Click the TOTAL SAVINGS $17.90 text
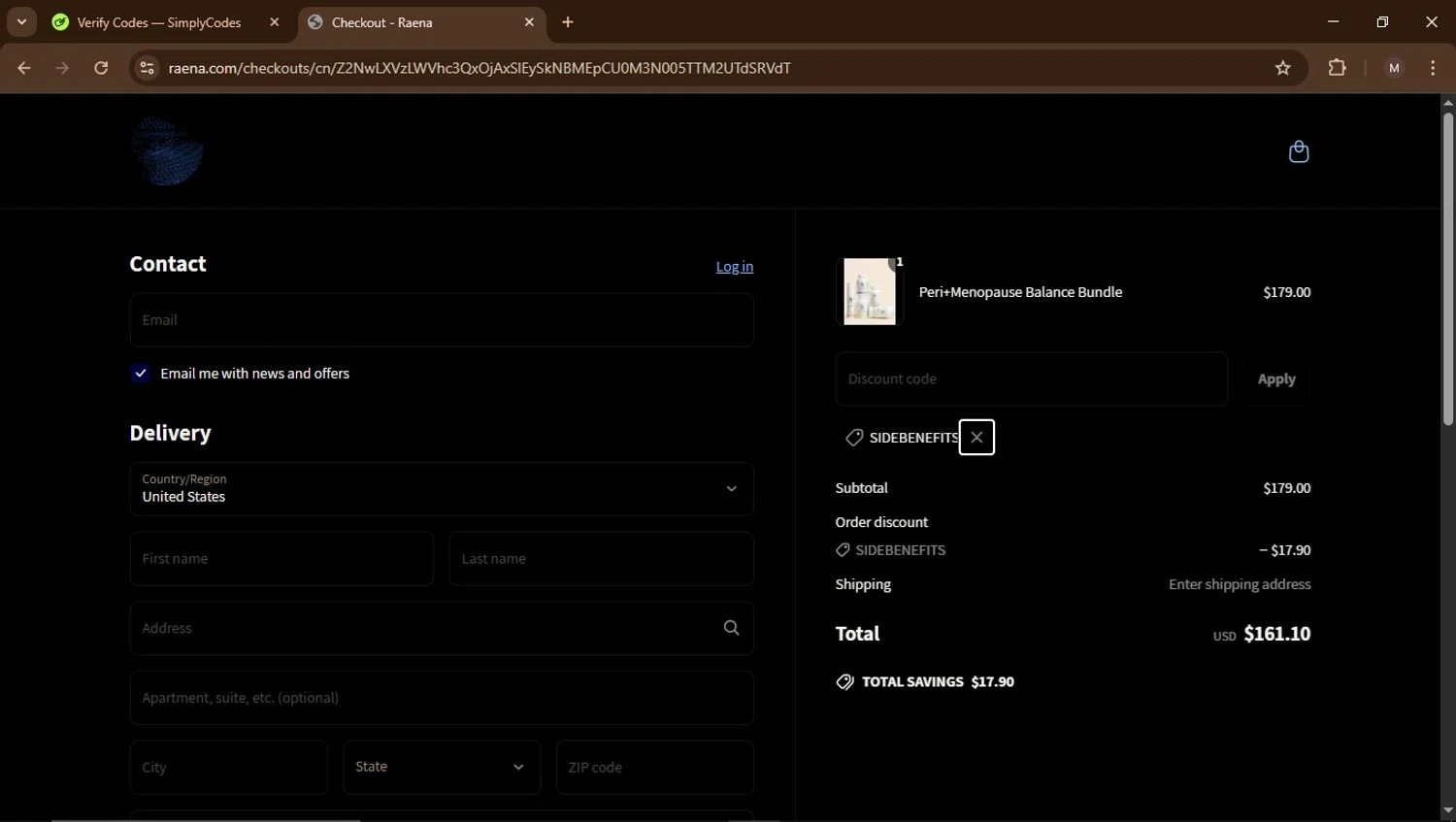This screenshot has width=1456, height=822. click(938, 682)
